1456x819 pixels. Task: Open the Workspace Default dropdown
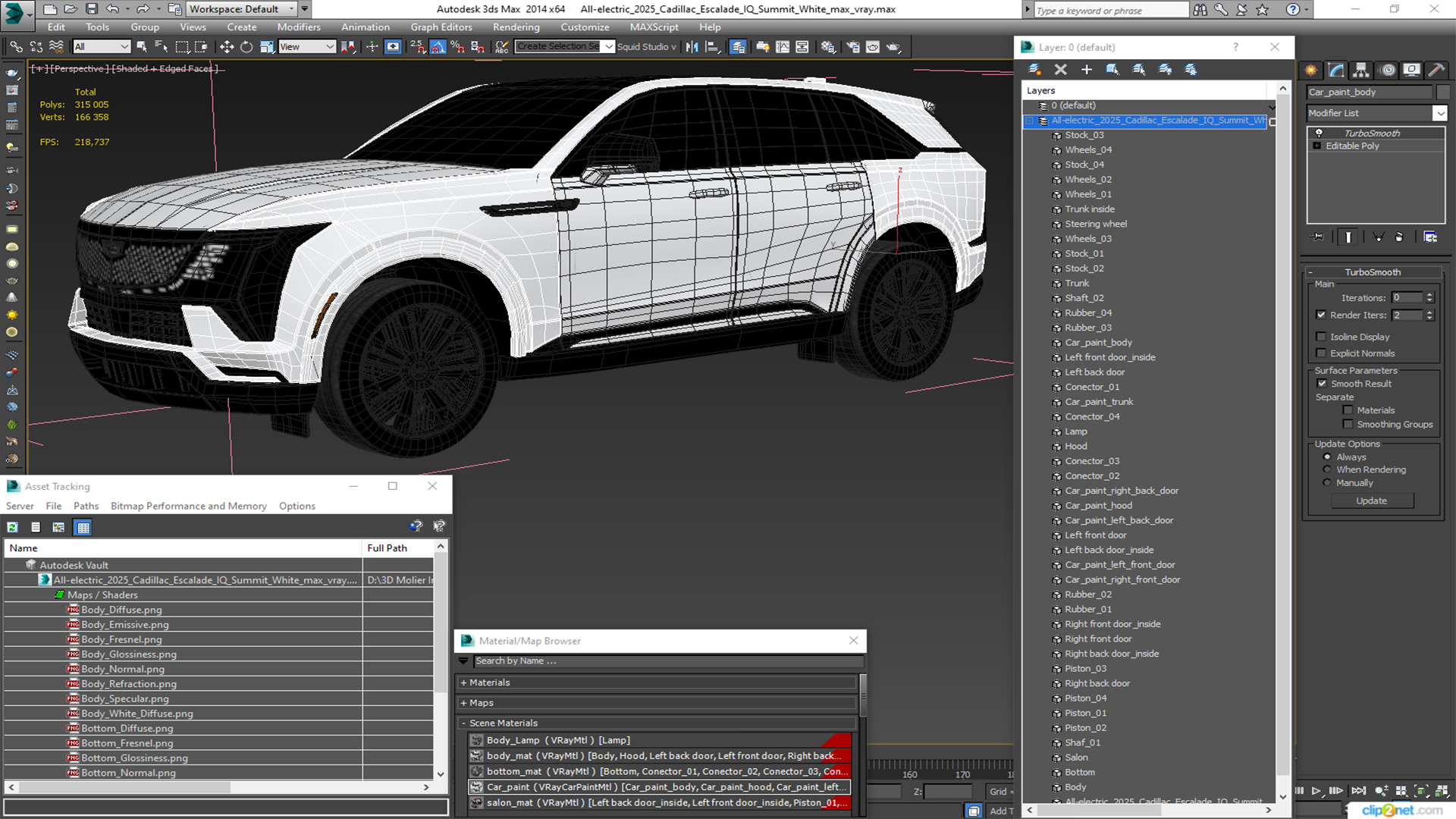[241, 9]
